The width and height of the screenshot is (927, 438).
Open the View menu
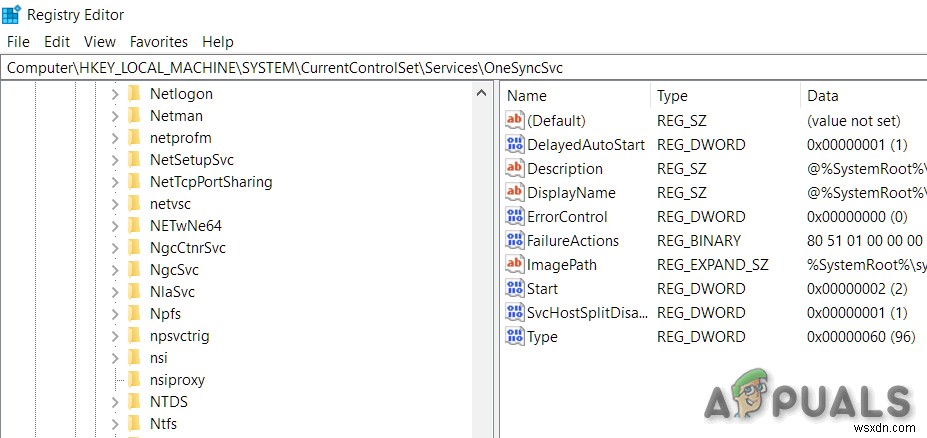pos(100,42)
